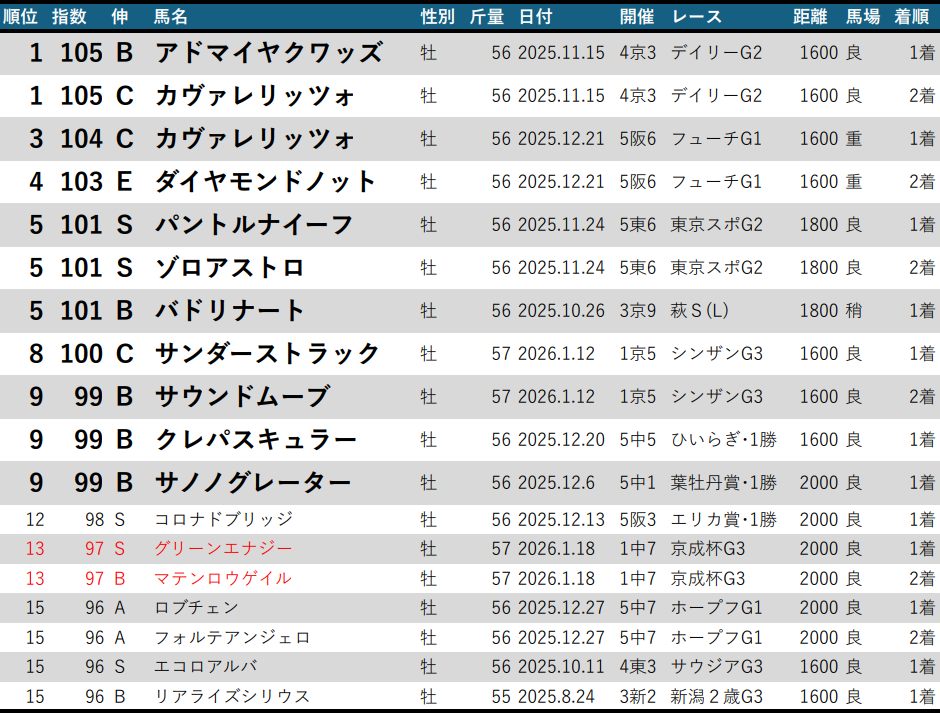Viewport: 940px width, 713px height.
Task: Select horse ダイヤモンドノット
Action: (265, 182)
